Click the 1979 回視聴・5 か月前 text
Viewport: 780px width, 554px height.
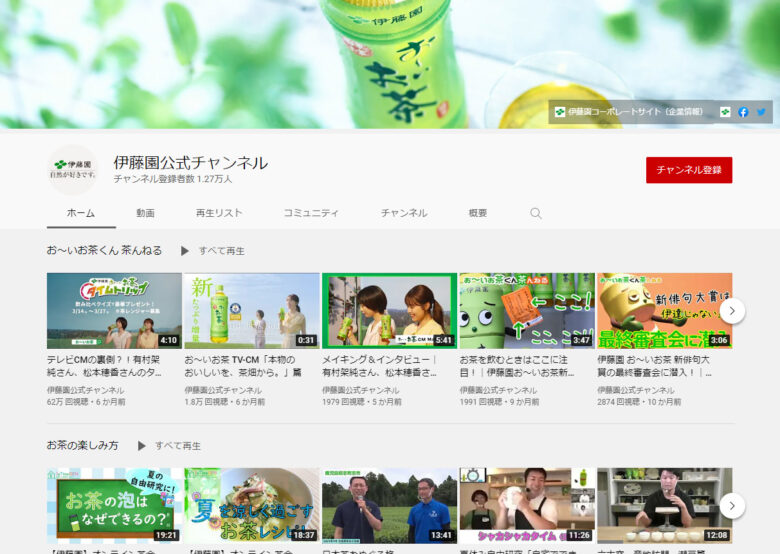[362, 402]
